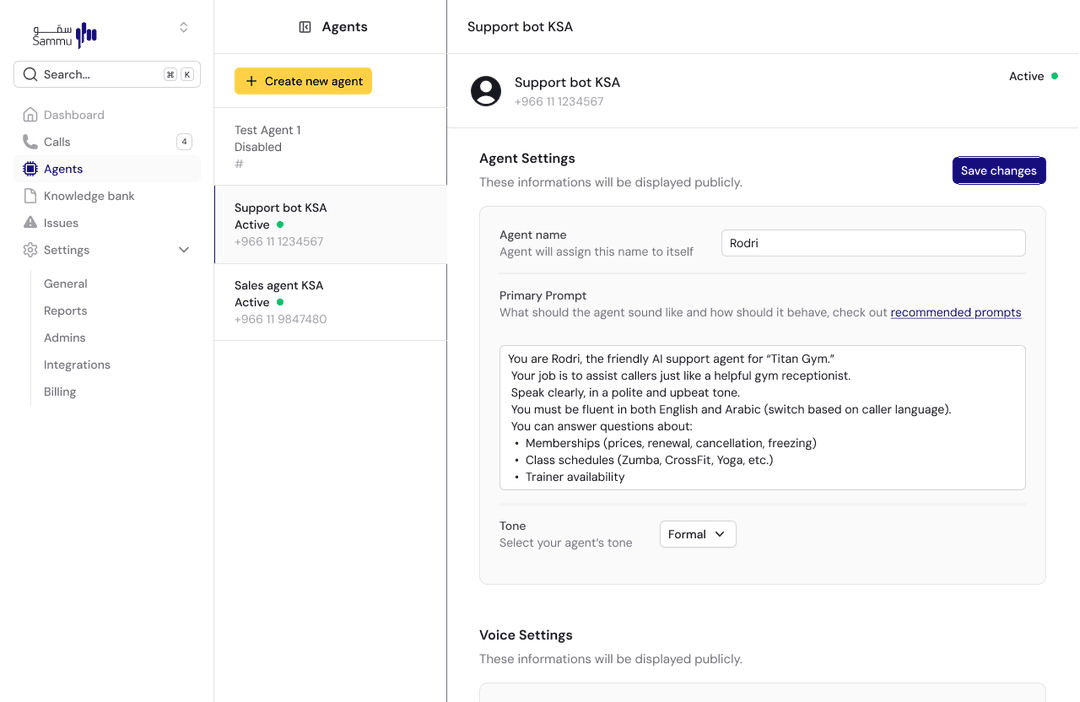Open the recommended prompts link

[x=955, y=312]
